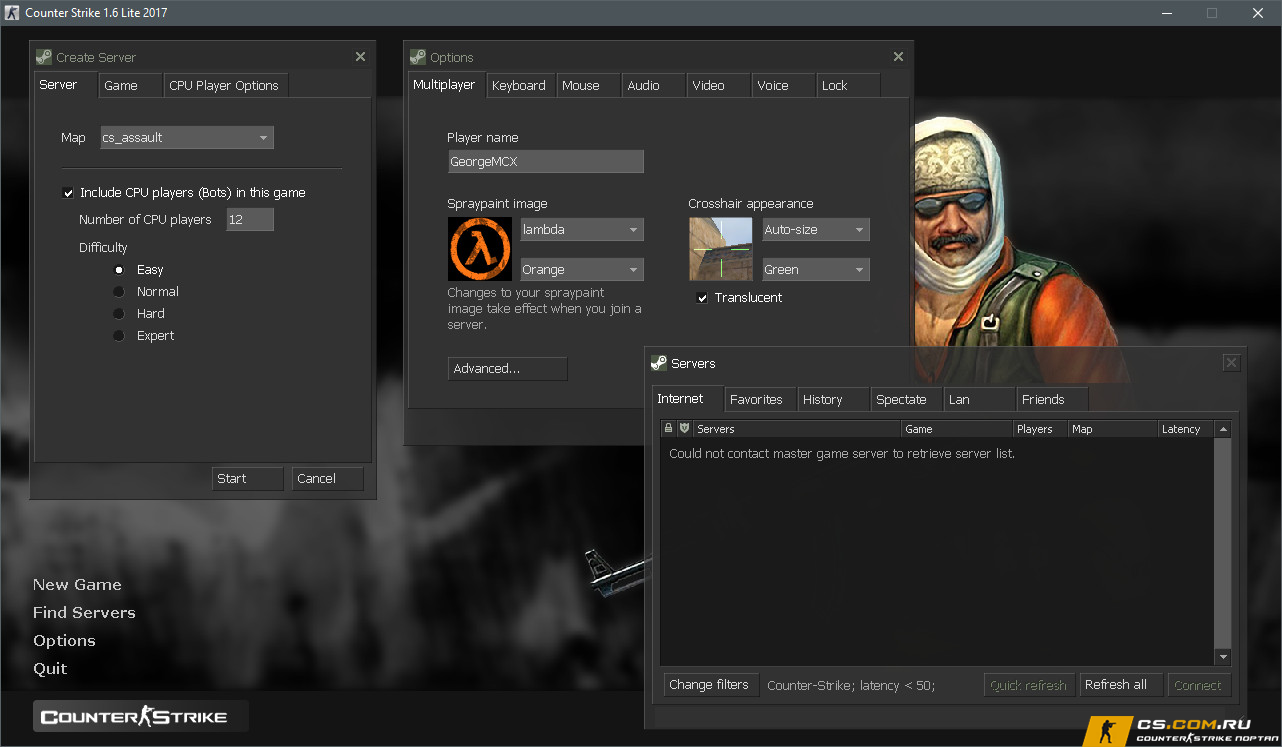Open the Map dropdown showing cs_assault
The width and height of the screenshot is (1282, 747).
point(186,138)
